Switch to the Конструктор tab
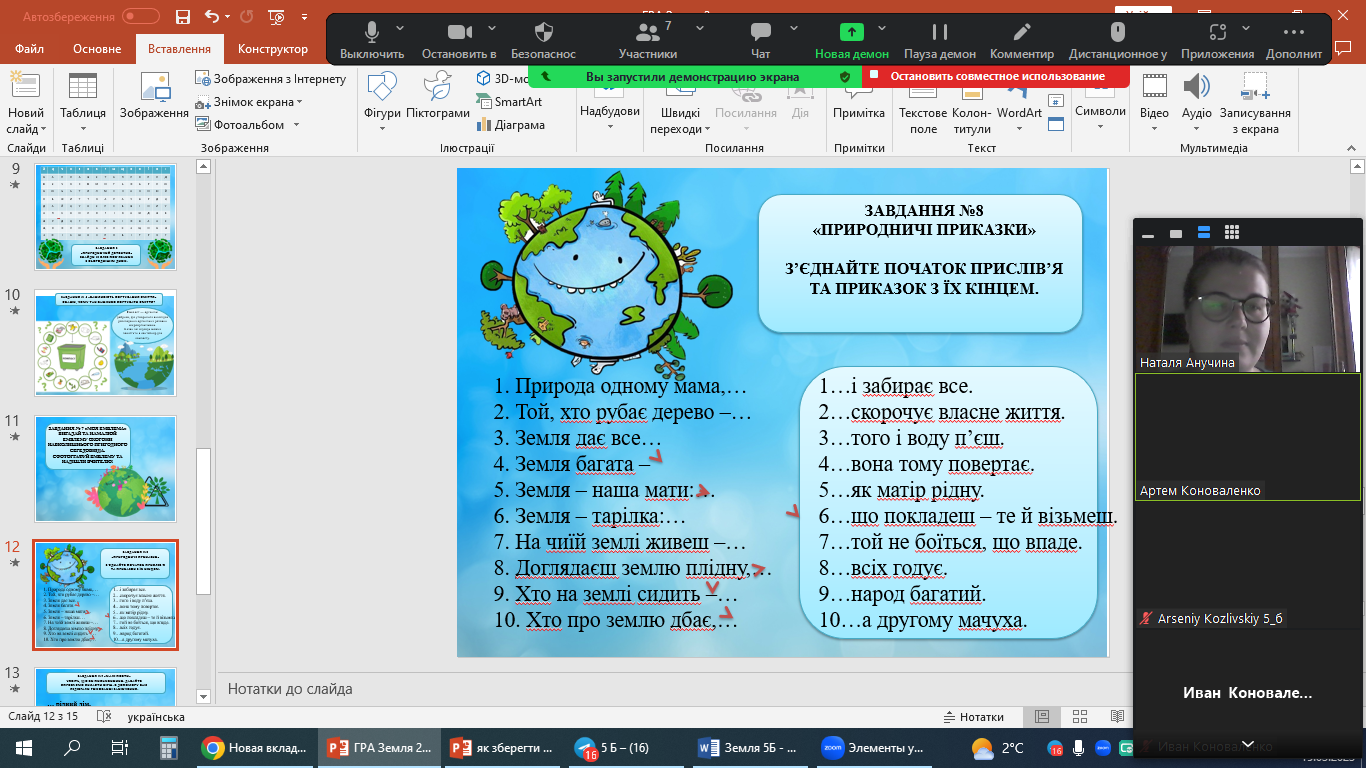The width and height of the screenshot is (1366, 768). (x=272, y=49)
